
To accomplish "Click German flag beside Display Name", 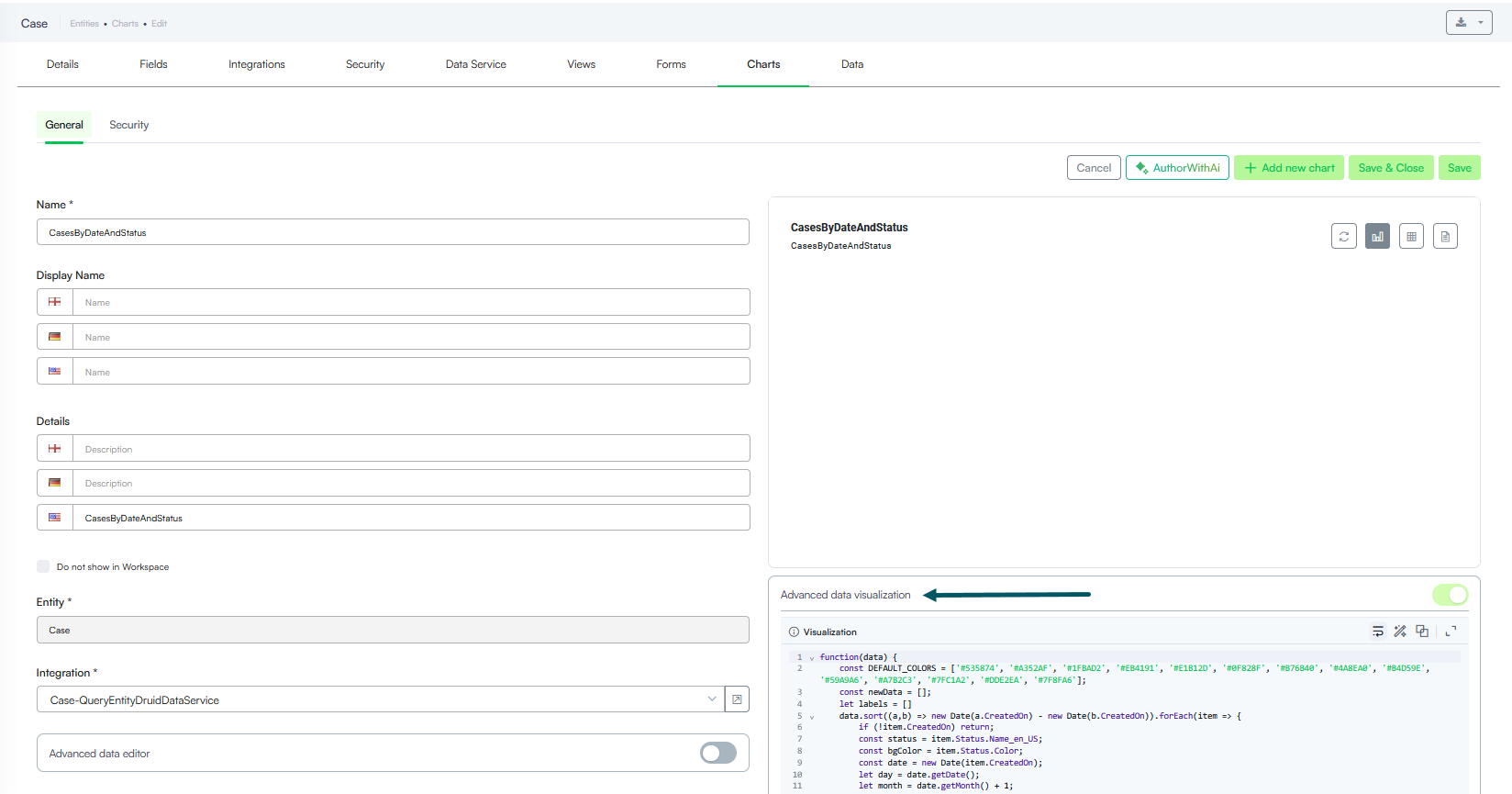I will coord(55,337).
